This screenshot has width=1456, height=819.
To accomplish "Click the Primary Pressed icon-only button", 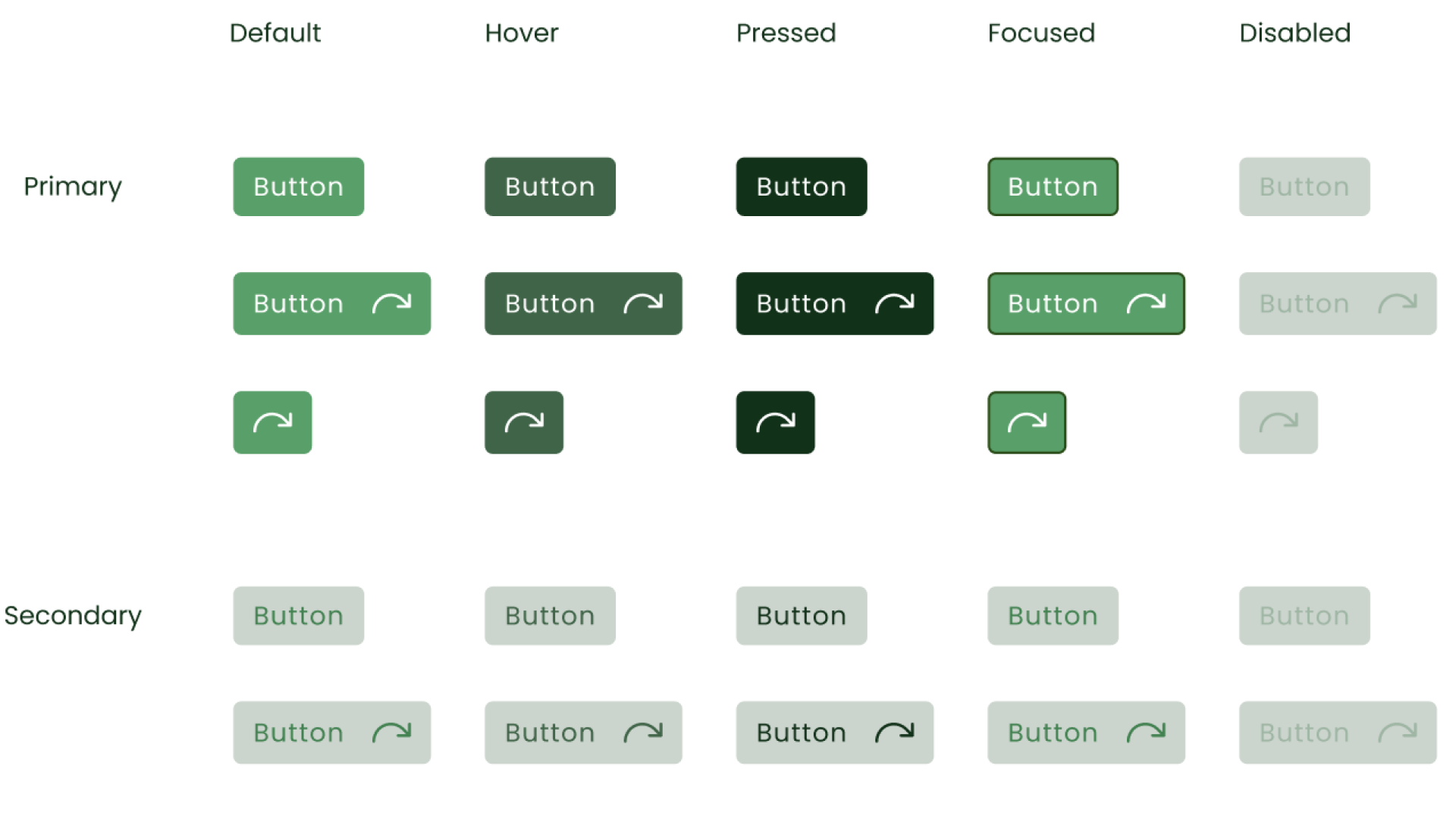I will pos(776,422).
